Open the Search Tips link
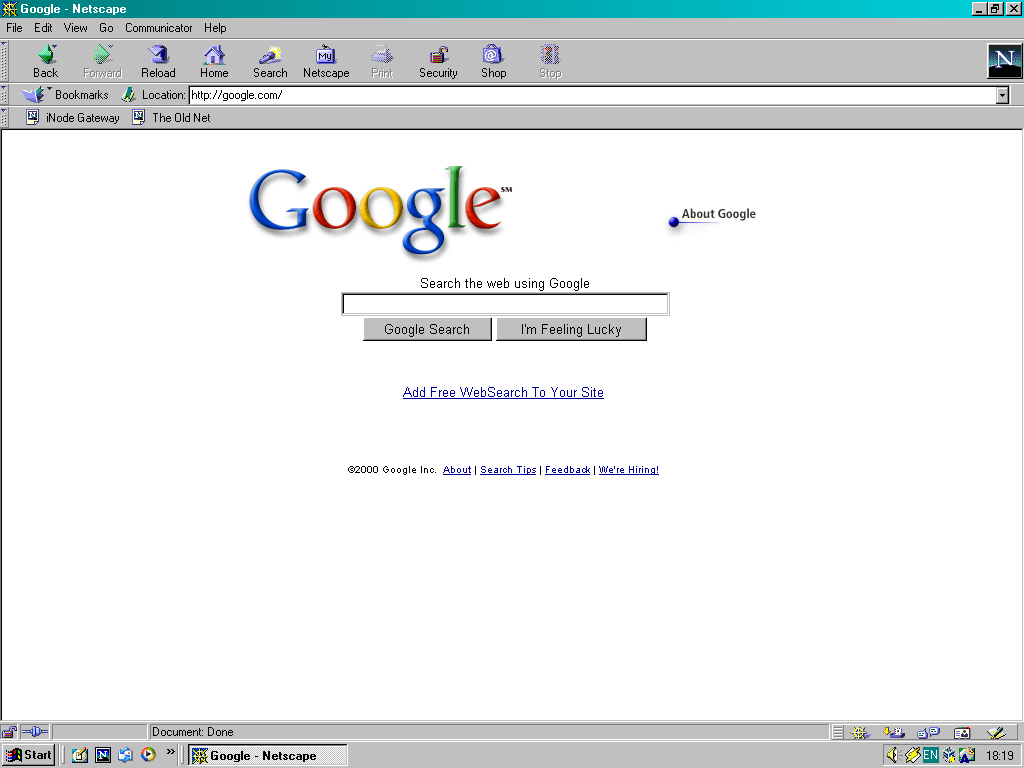Screen dimensions: 1024x768 point(508,470)
